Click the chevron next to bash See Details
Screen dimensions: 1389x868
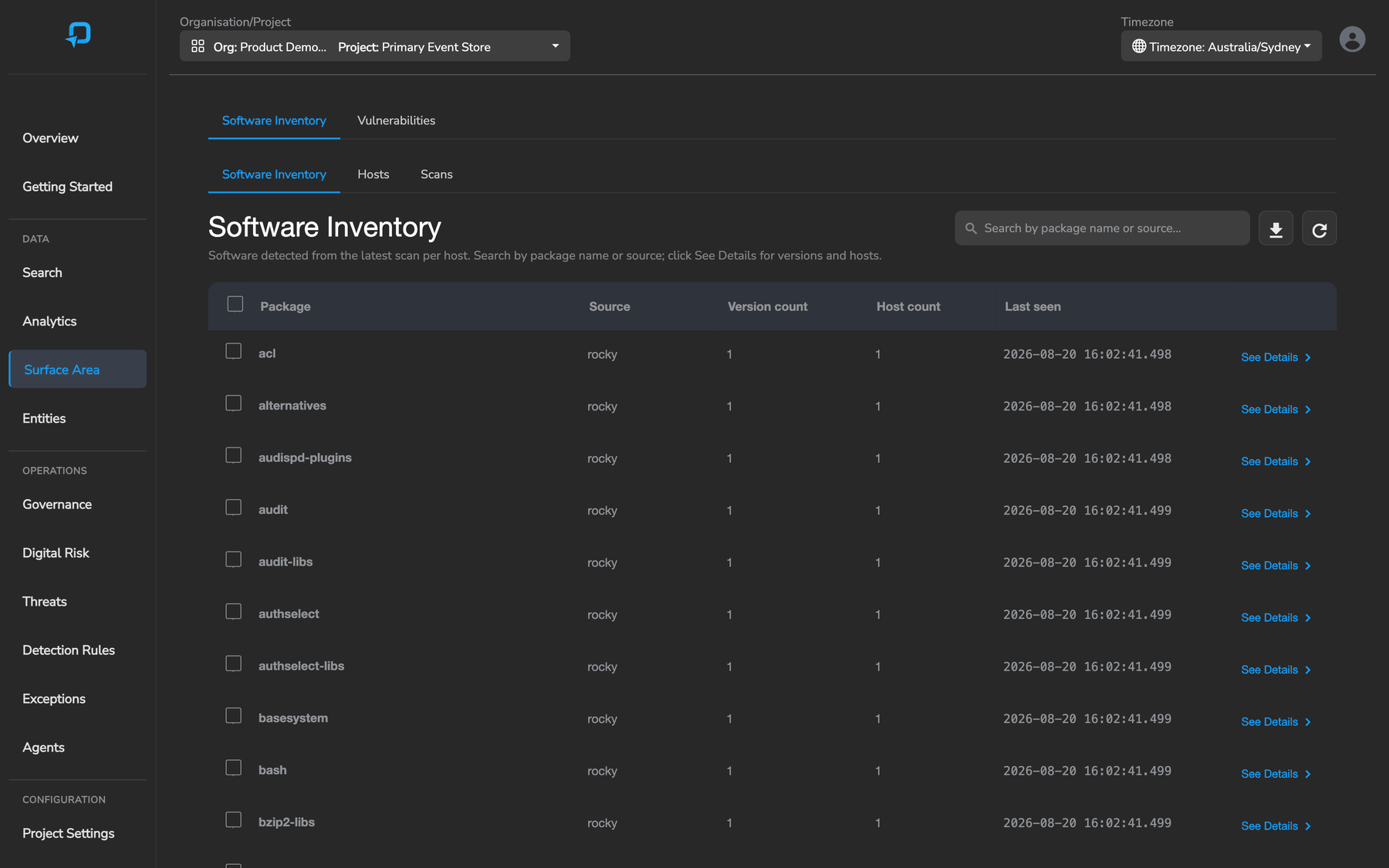(1307, 775)
